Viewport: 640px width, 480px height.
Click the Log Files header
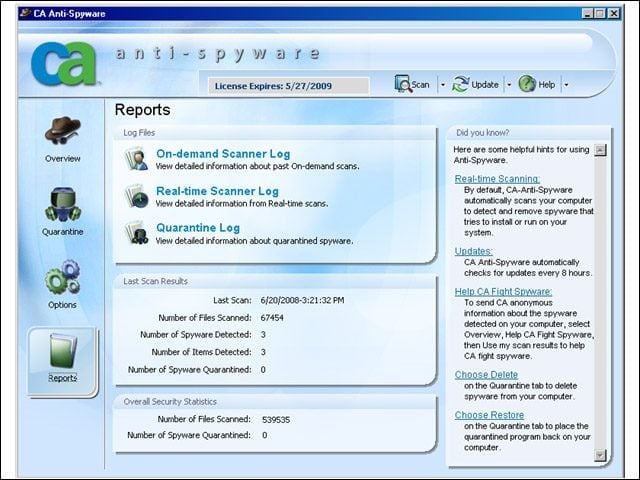pyautogui.click(x=139, y=133)
